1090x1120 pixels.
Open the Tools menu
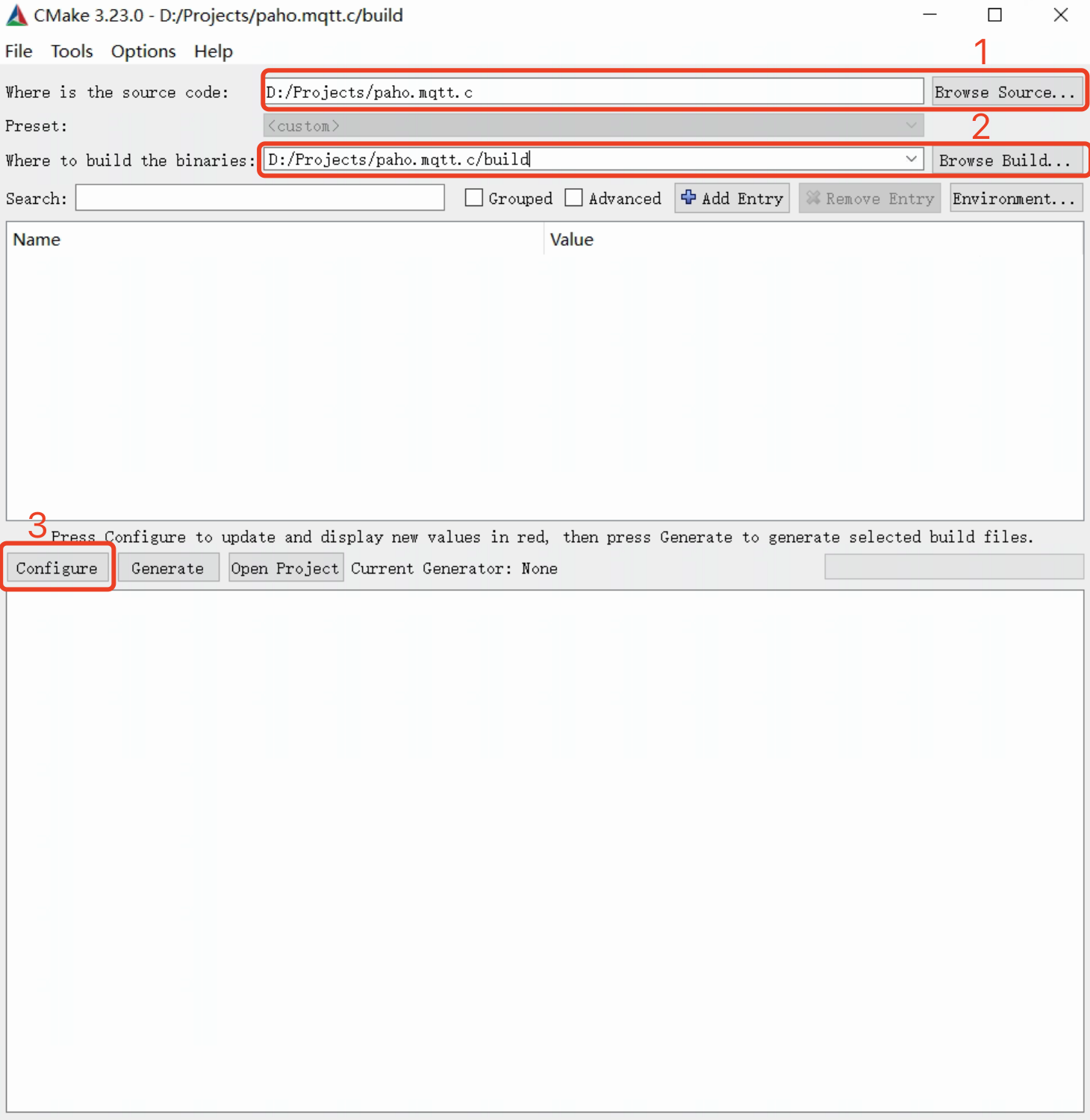click(72, 51)
